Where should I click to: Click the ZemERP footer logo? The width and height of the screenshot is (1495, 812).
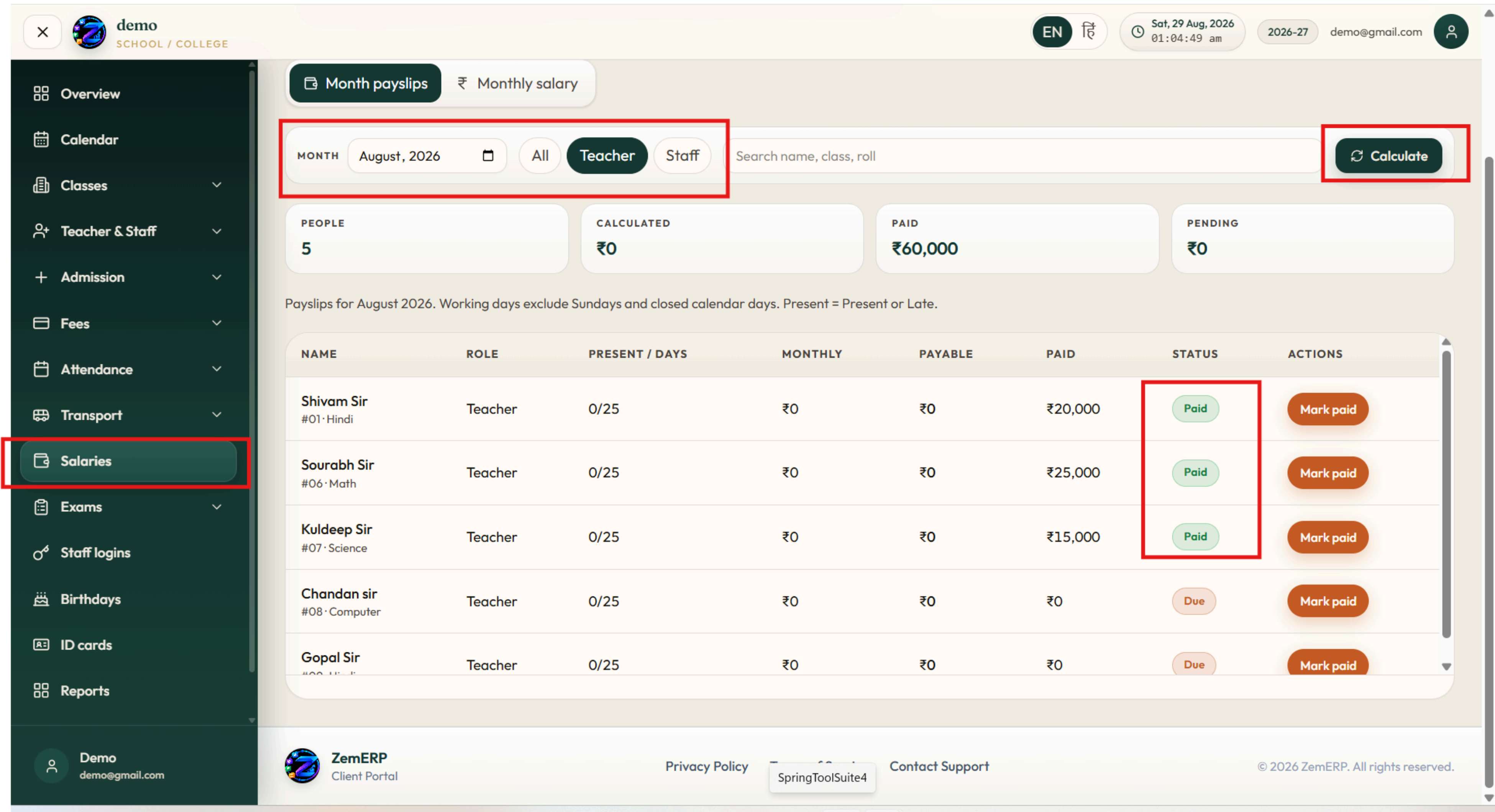point(302,766)
